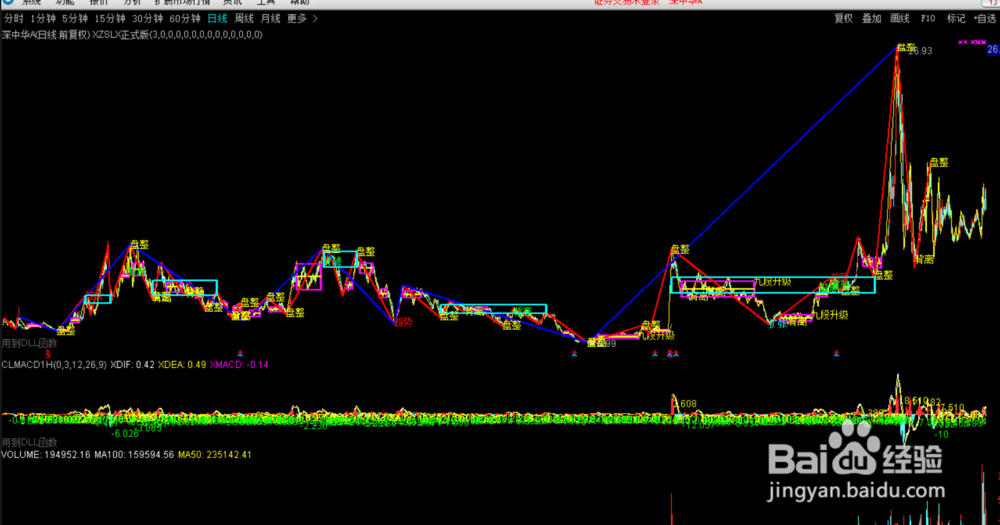Image resolution: width=1000 pixels, height=525 pixels.
Task: Open the 更多 periods list
Action: 297,18
